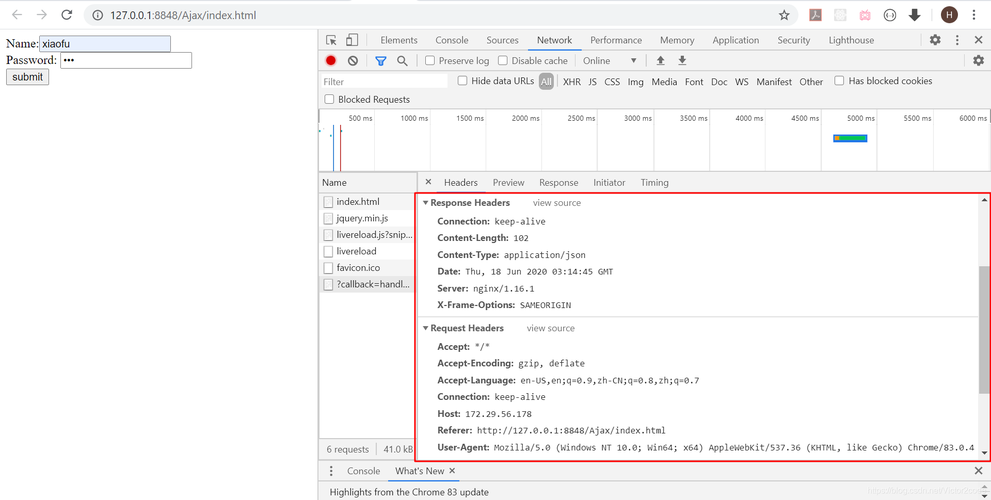
Task: Click view source for Request Headers
Action: pyautogui.click(x=550, y=328)
